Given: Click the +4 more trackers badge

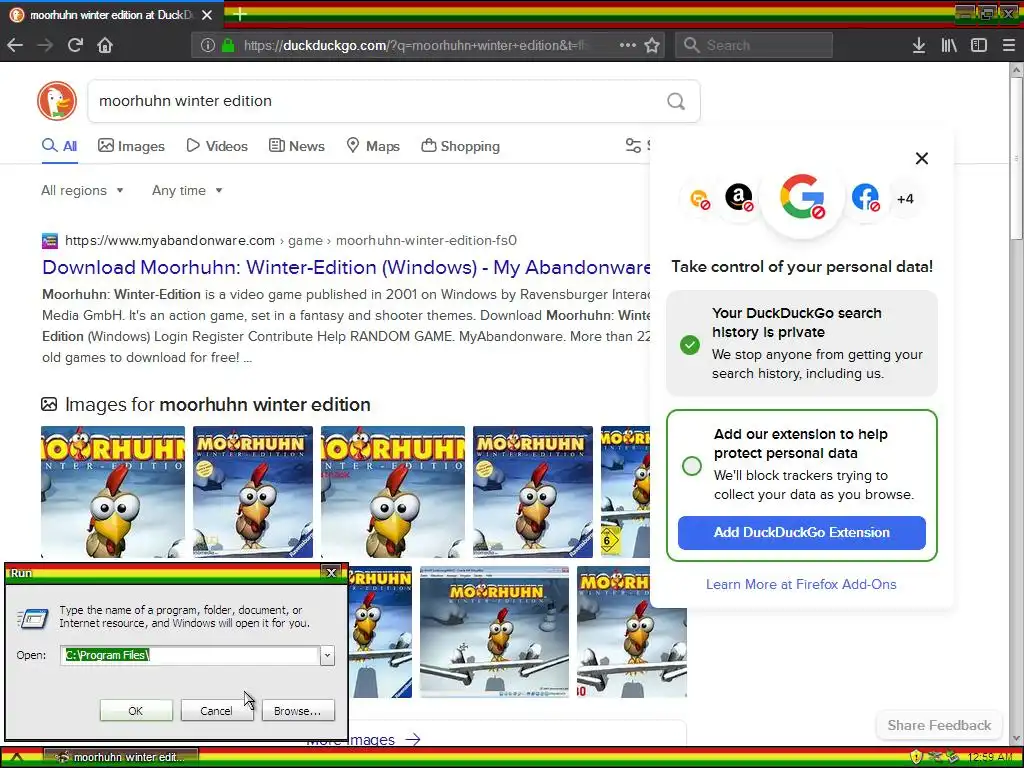Looking at the screenshot, I should pos(905,199).
